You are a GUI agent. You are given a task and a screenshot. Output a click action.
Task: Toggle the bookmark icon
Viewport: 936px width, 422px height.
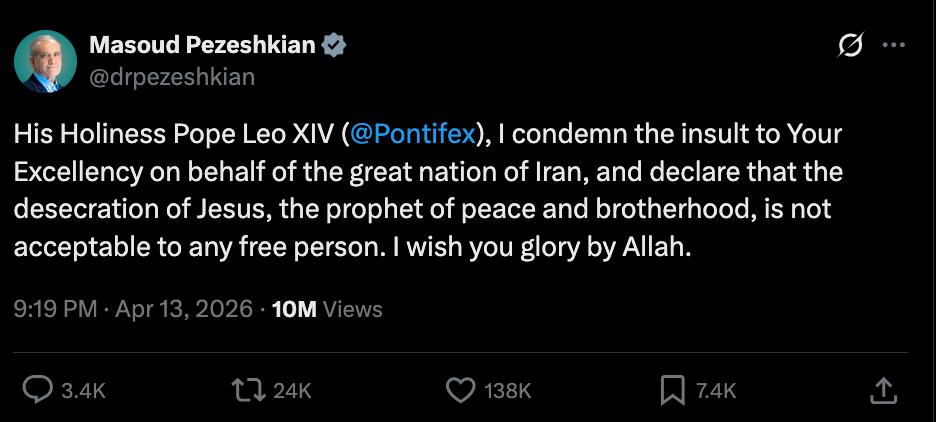pos(673,390)
